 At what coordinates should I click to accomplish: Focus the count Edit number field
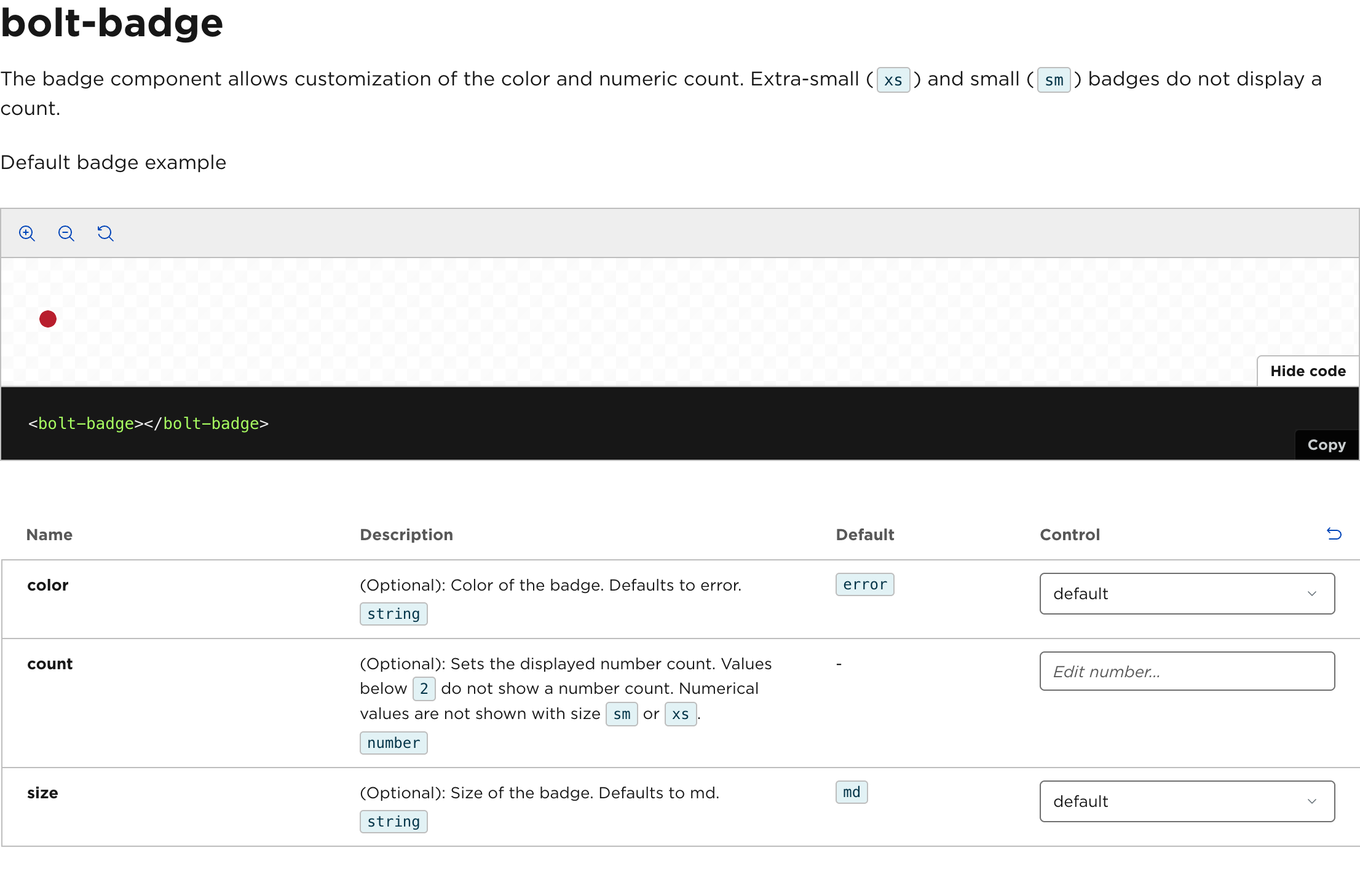1187,671
